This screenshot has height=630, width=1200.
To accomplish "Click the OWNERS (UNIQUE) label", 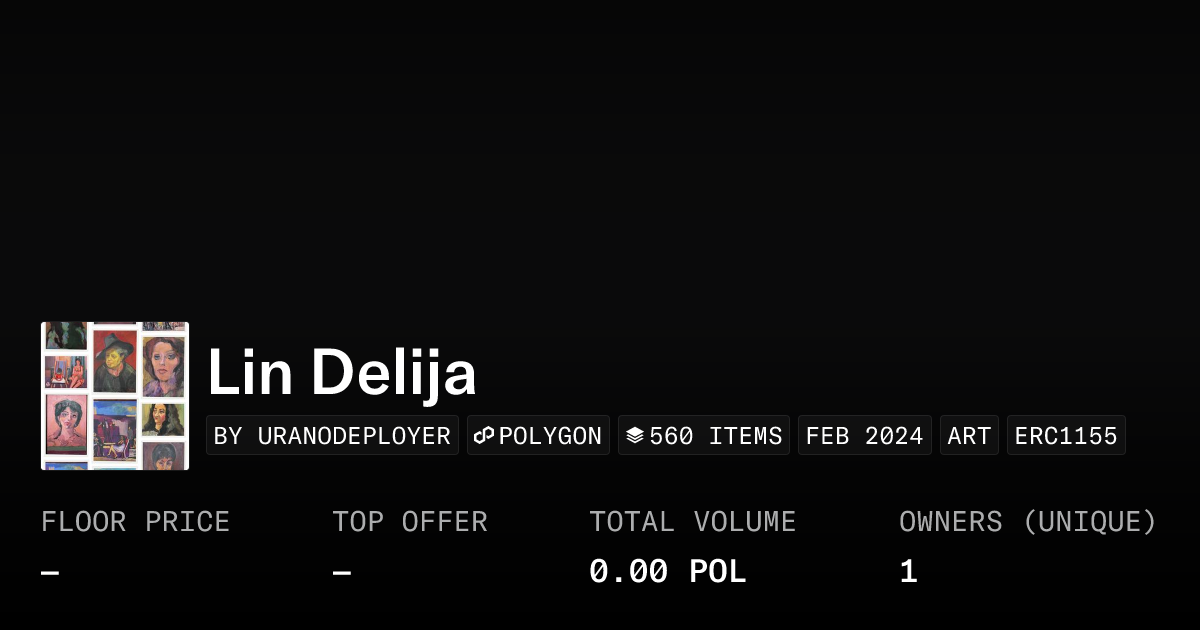I will [x=1027, y=522].
